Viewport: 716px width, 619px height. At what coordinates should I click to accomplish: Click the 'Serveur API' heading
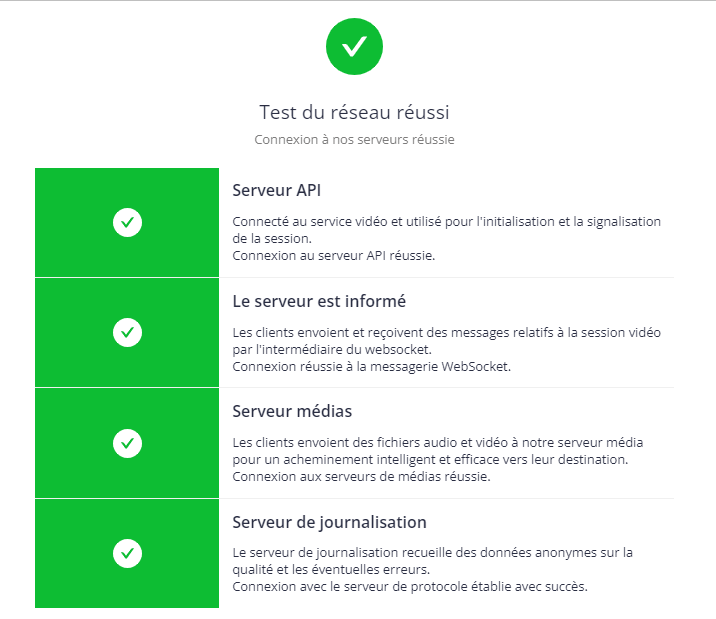[277, 190]
